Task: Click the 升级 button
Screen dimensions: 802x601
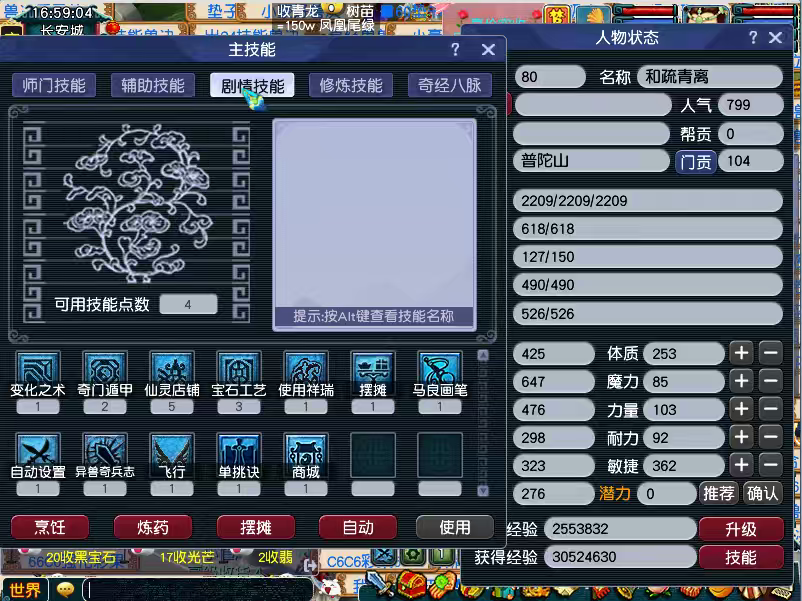Action: point(741,529)
